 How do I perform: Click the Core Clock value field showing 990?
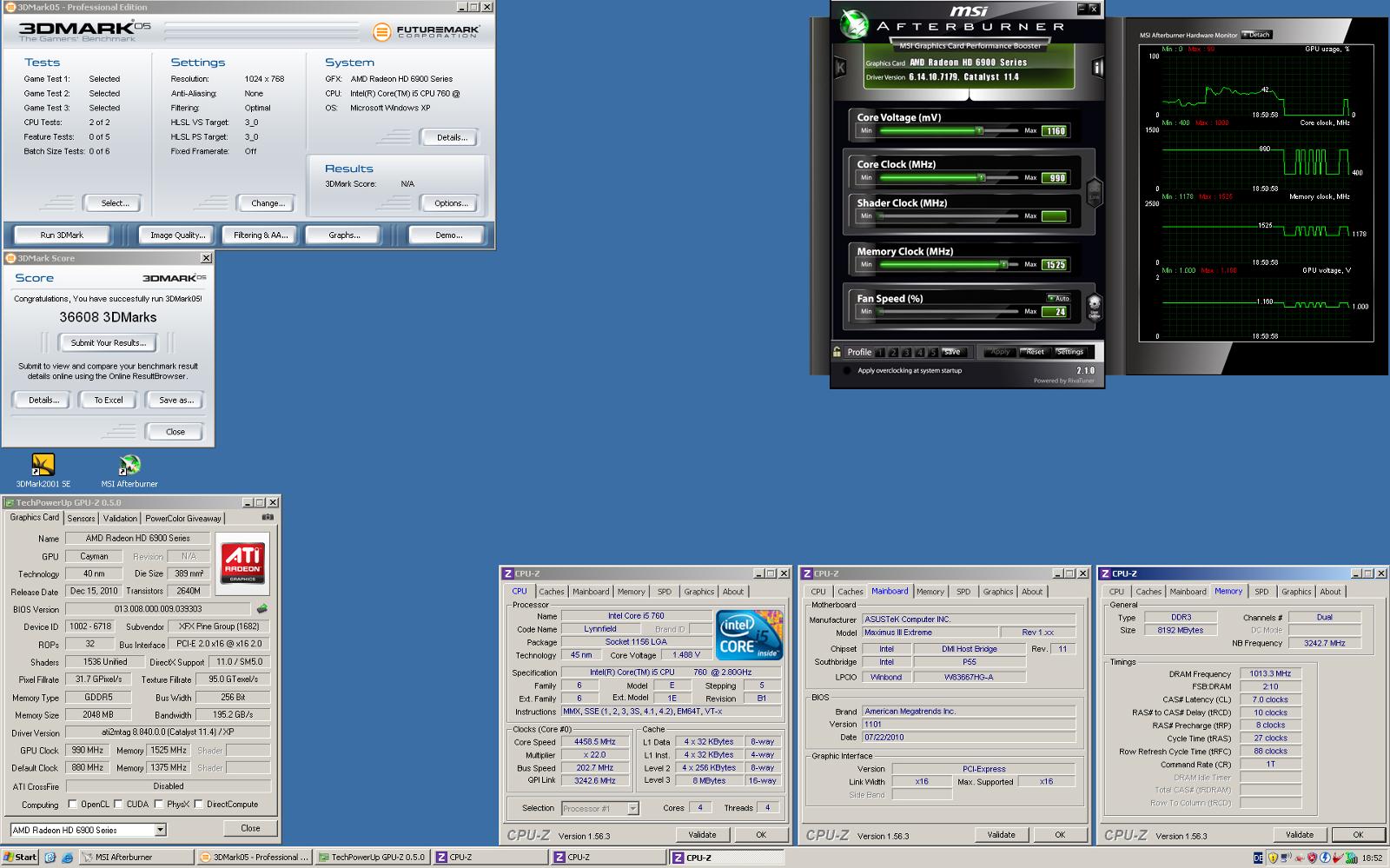[x=1054, y=177]
